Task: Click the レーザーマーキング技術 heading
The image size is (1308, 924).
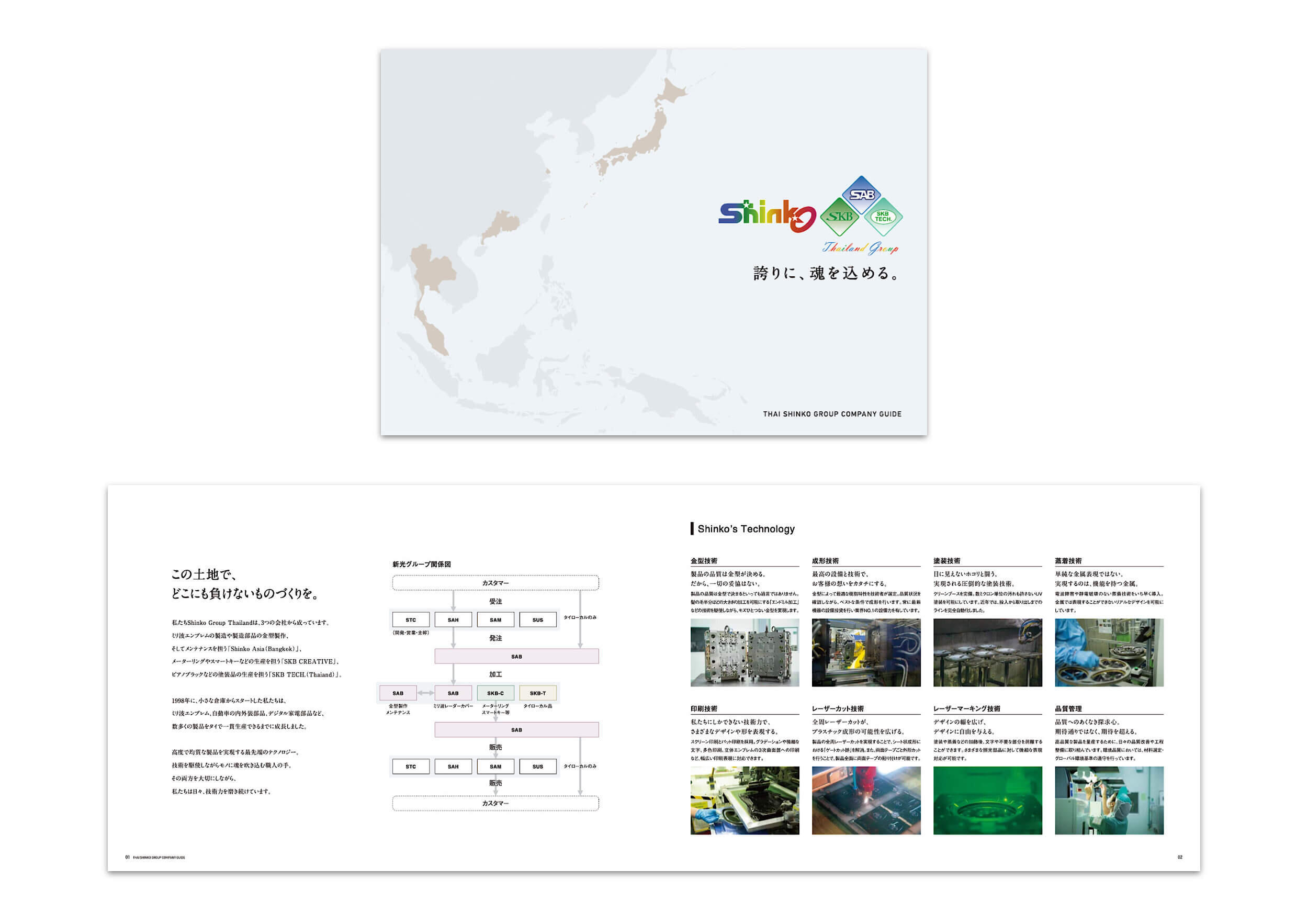Action: tap(966, 708)
